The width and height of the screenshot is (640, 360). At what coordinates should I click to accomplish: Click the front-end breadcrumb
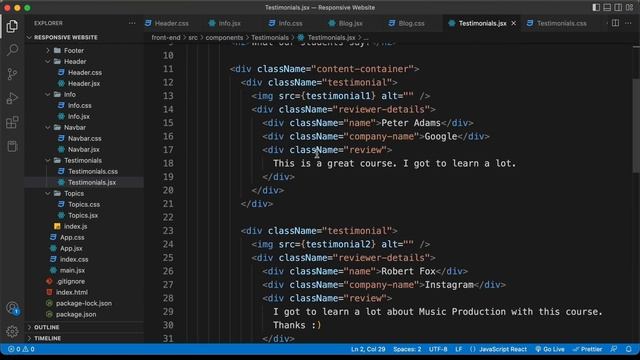pos(166,38)
